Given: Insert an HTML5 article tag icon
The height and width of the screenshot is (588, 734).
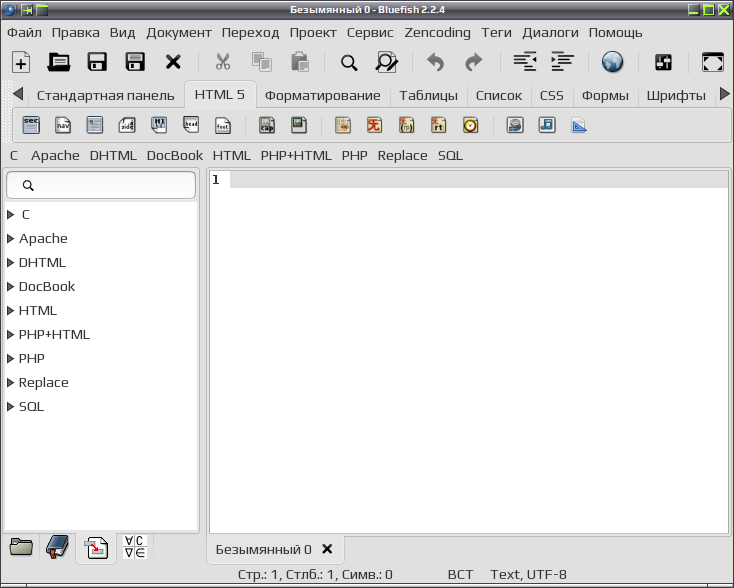Looking at the screenshot, I should [x=95, y=125].
